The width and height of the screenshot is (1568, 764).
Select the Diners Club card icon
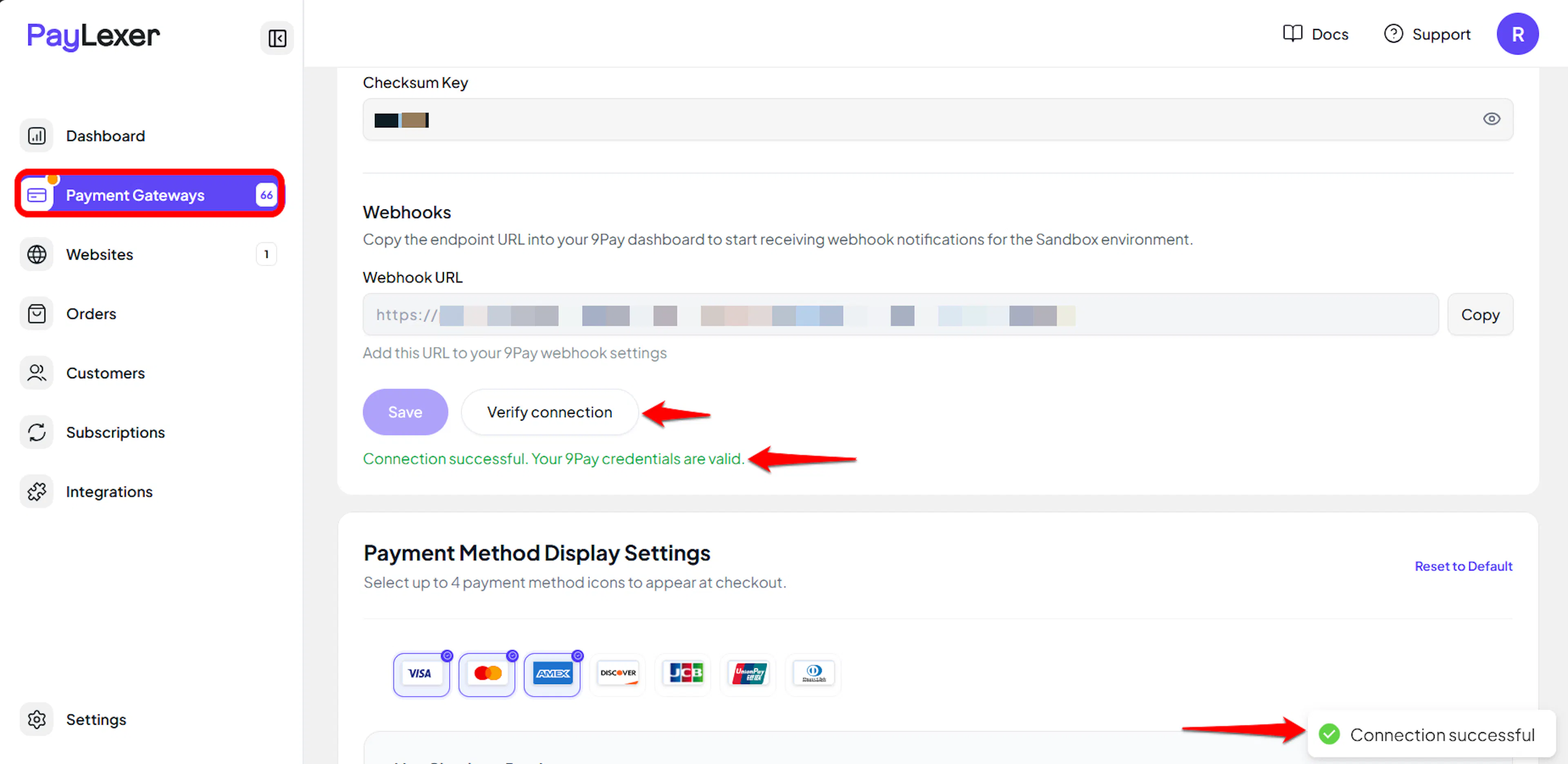pyautogui.click(x=814, y=673)
